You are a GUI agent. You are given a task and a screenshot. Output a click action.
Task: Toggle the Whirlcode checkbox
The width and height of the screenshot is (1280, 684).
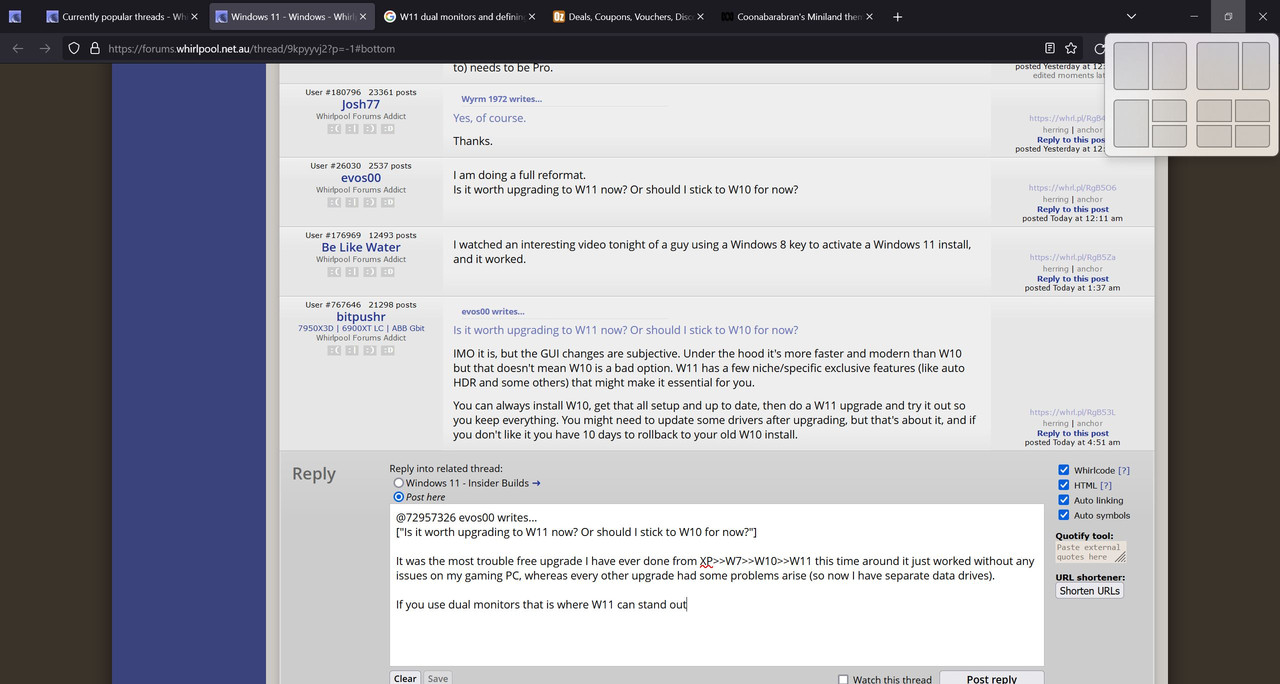tap(1064, 470)
